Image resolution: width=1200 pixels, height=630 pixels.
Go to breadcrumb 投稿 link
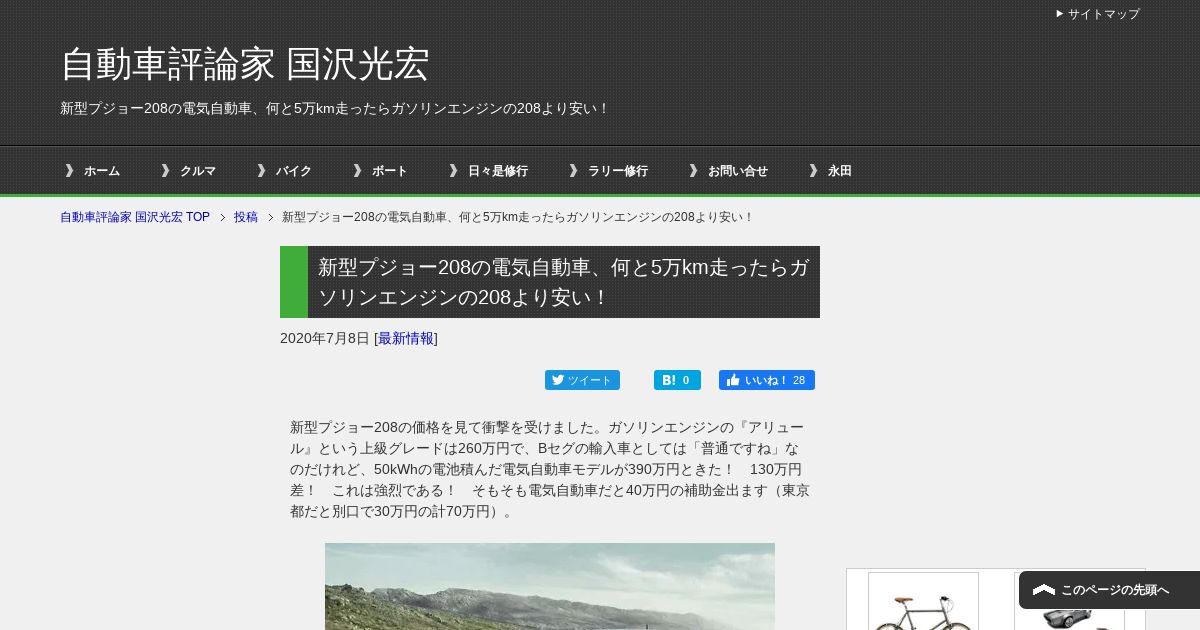pos(246,217)
